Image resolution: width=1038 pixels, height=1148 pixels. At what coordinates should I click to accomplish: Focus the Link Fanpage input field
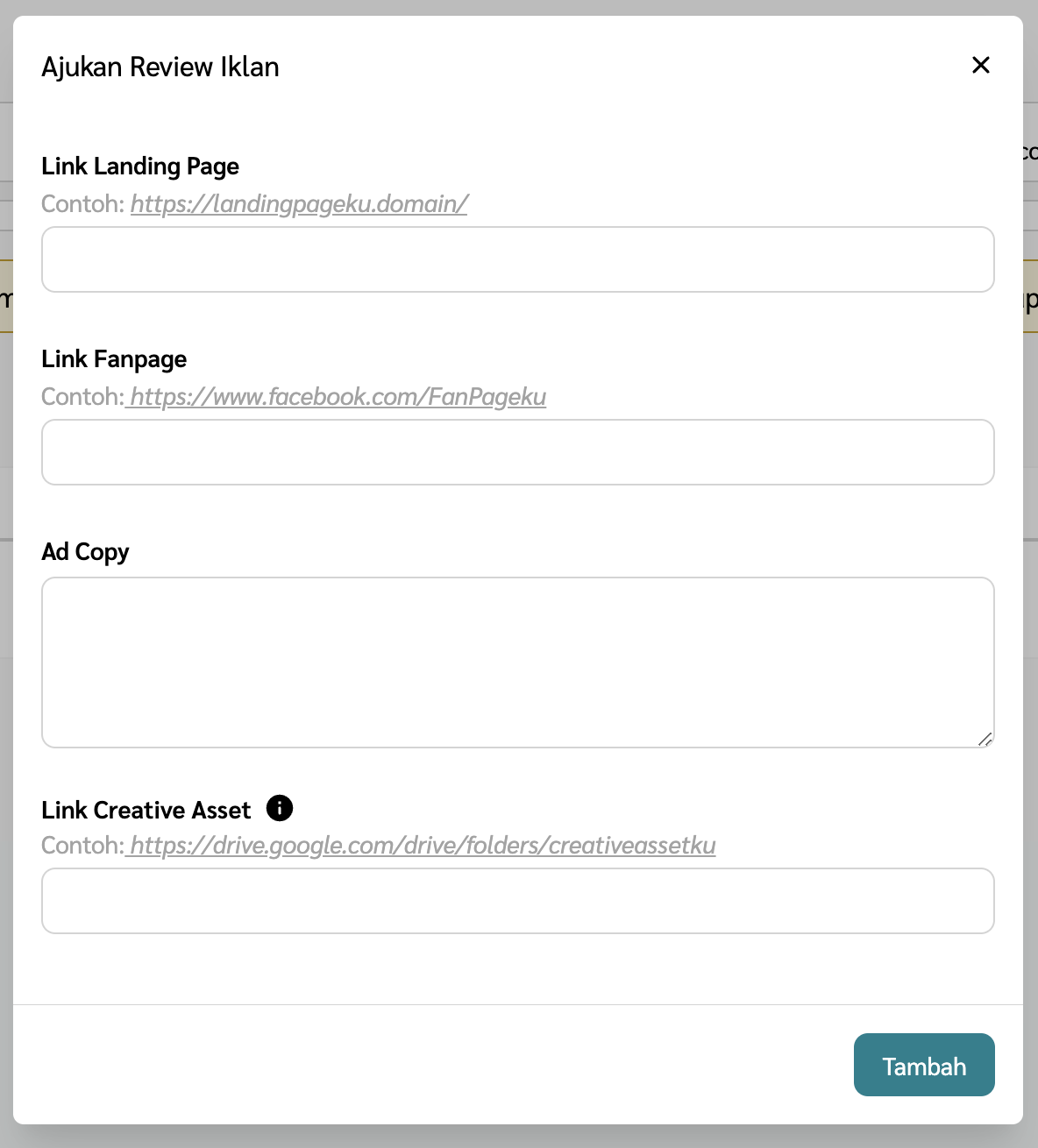pyautogui.click(x=518, y=452)
